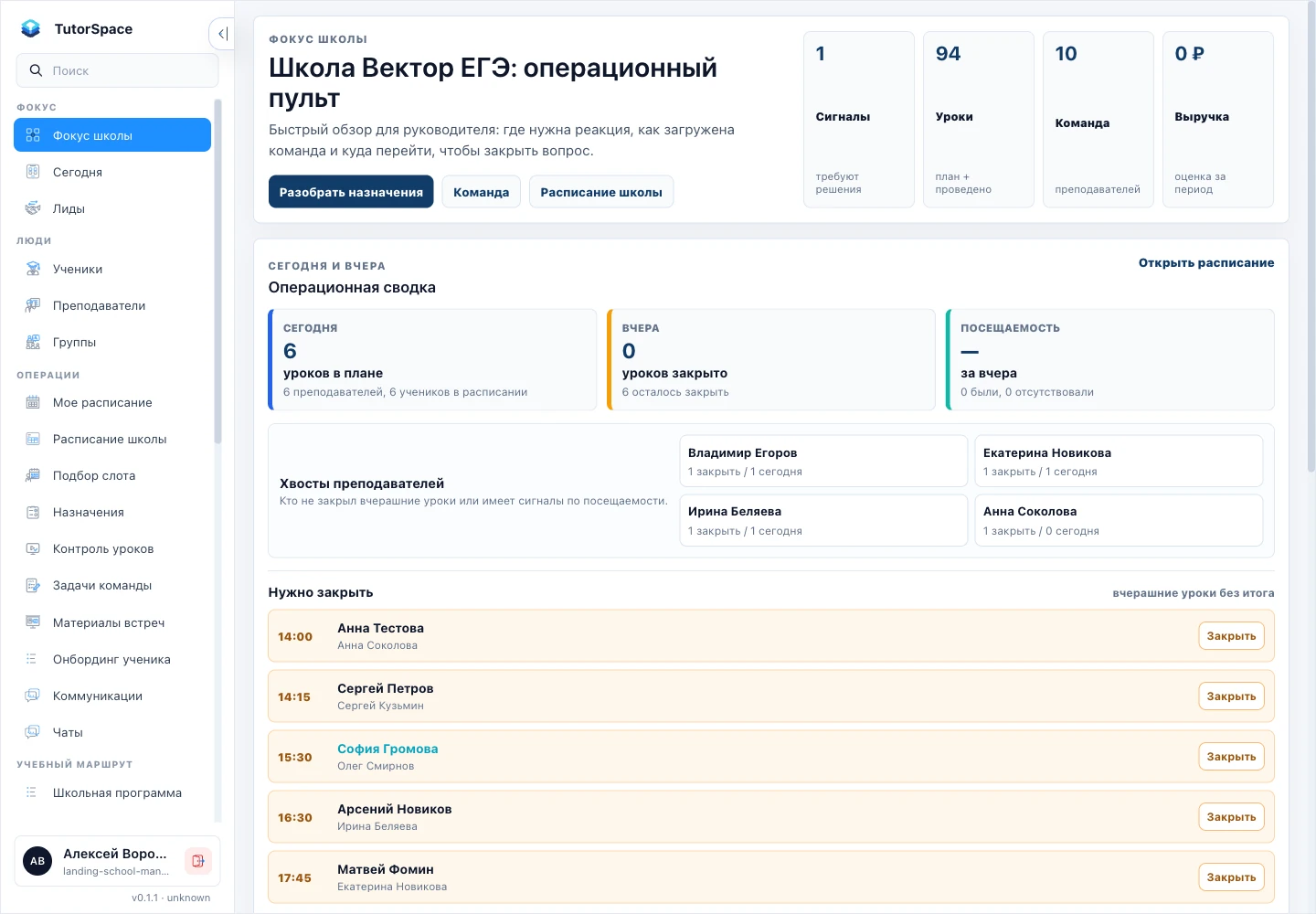Open the Ученики section
The height and width of the screenshot is (914, 1316).
click(x=112, y=269)
